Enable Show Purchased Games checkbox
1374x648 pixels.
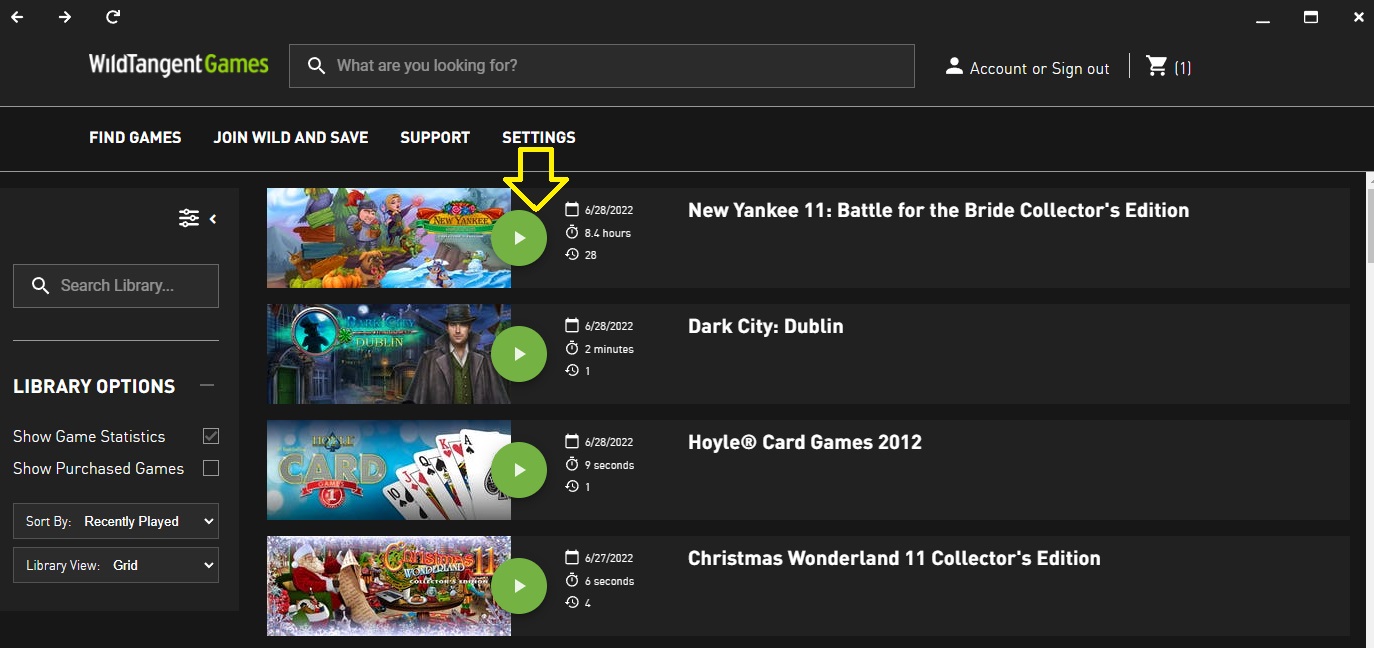tap(211, 468)
